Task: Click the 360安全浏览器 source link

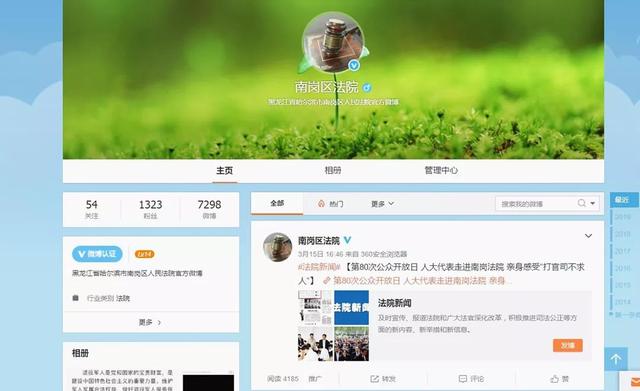Action: pos(384,254)
